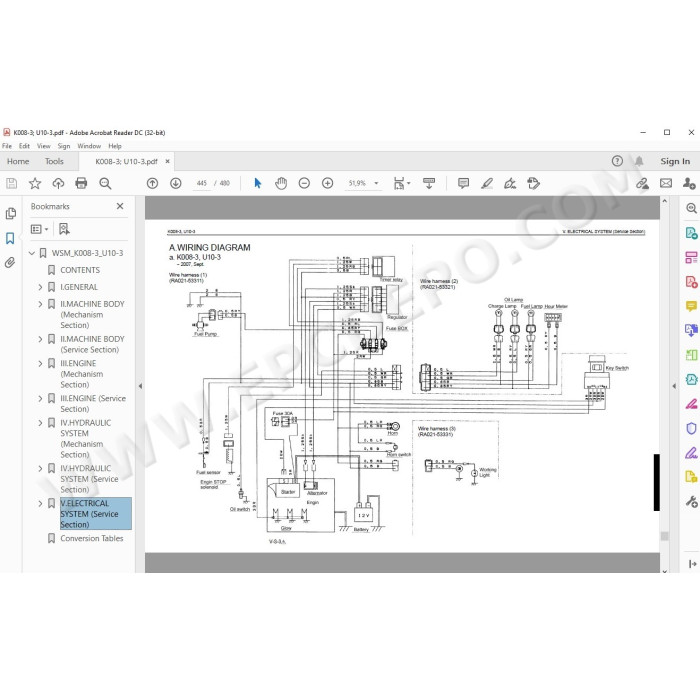700x700 pixels.
Task: Activate the Hand pan tool
Action: (x=281, y=183)
